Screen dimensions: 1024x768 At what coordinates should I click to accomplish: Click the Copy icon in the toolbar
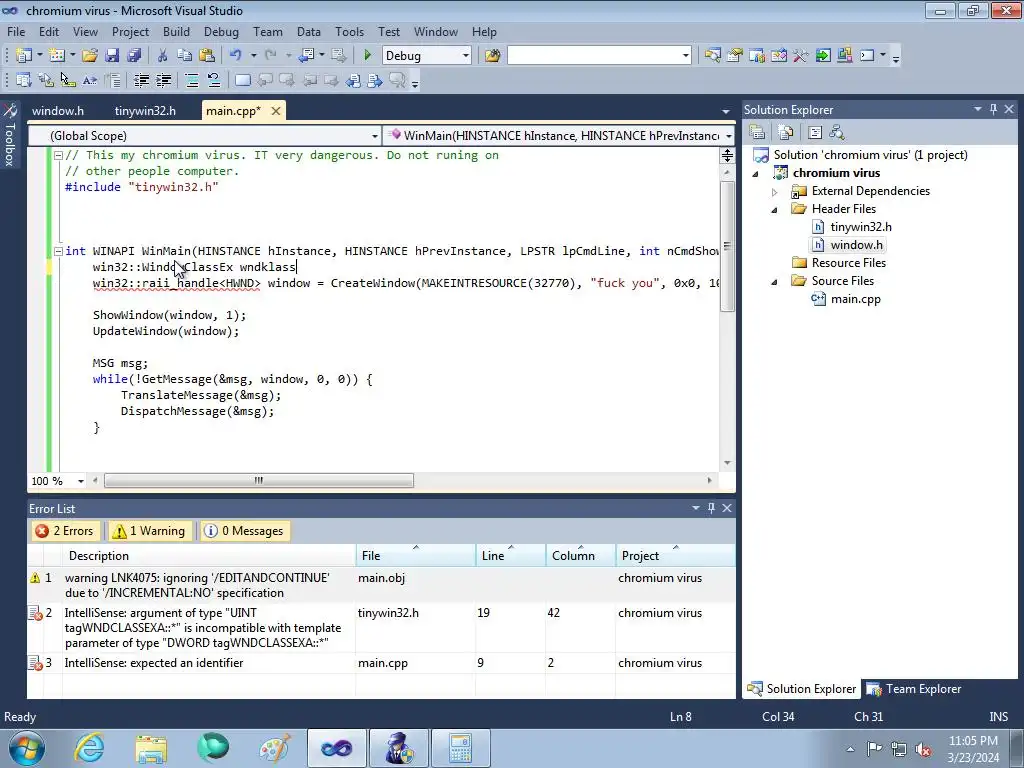[x=185, y=56]
